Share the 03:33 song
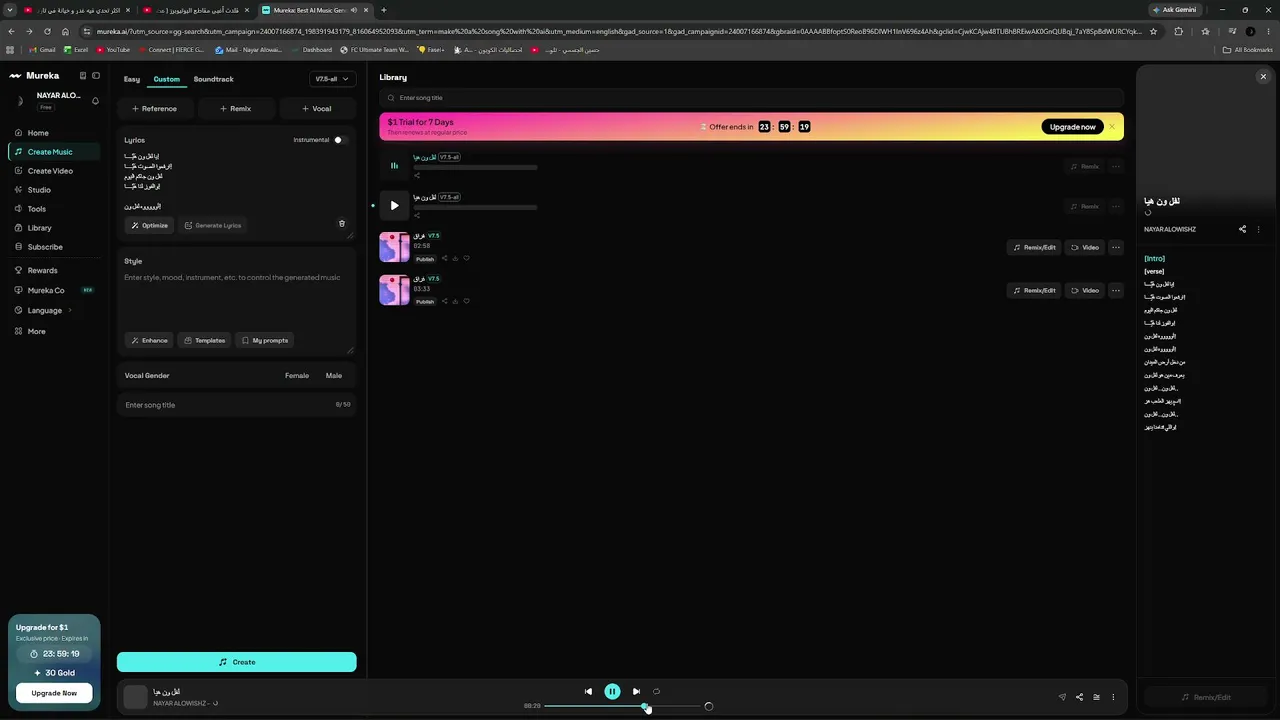 point(444,301)
